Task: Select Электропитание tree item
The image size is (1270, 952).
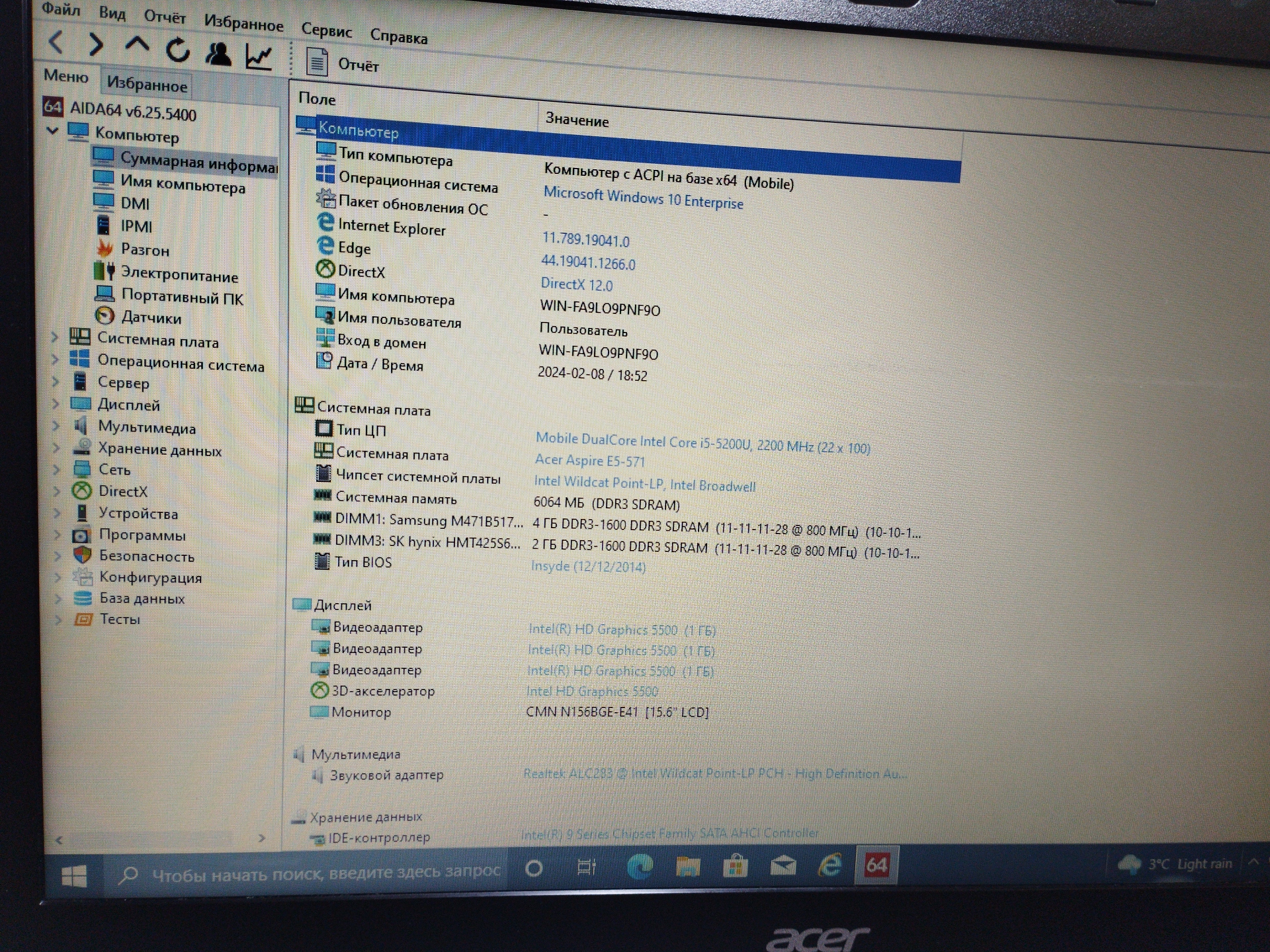Action: tap(166, 273)
